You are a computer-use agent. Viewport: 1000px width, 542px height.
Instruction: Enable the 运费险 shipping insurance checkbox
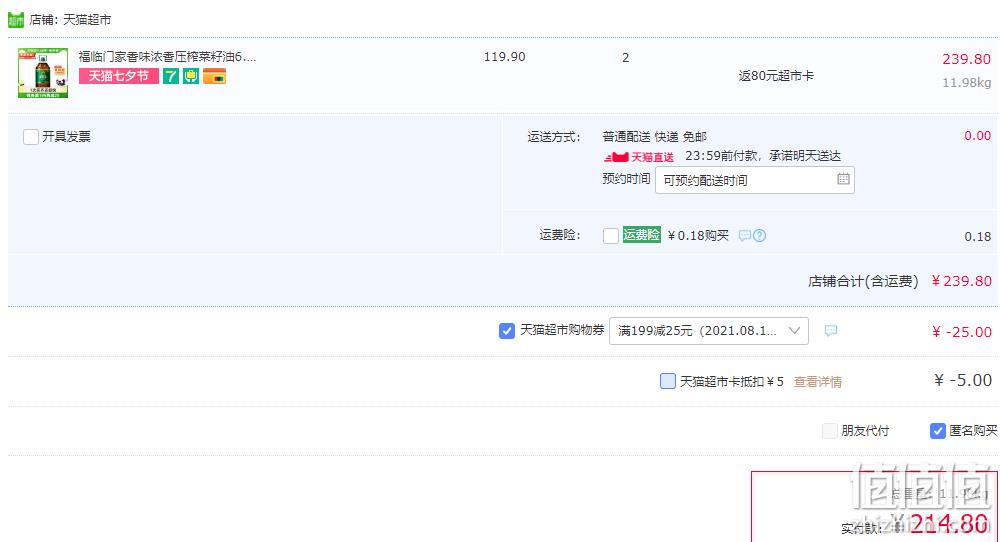(x=610, y=236)
